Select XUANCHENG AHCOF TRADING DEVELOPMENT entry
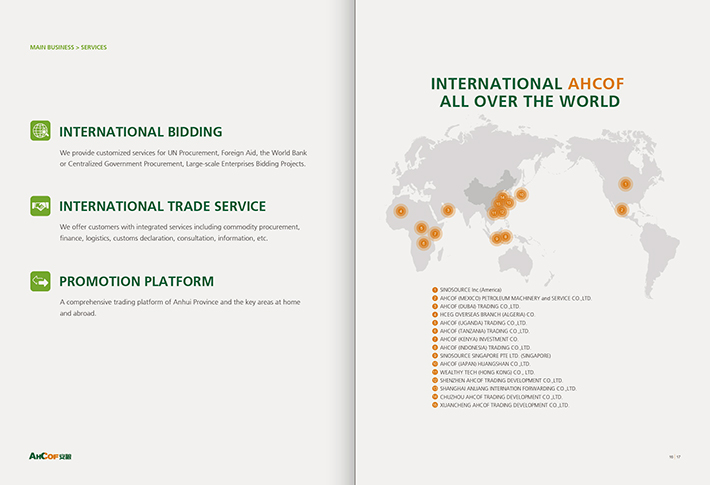710x485 pixels. (504, 405)
